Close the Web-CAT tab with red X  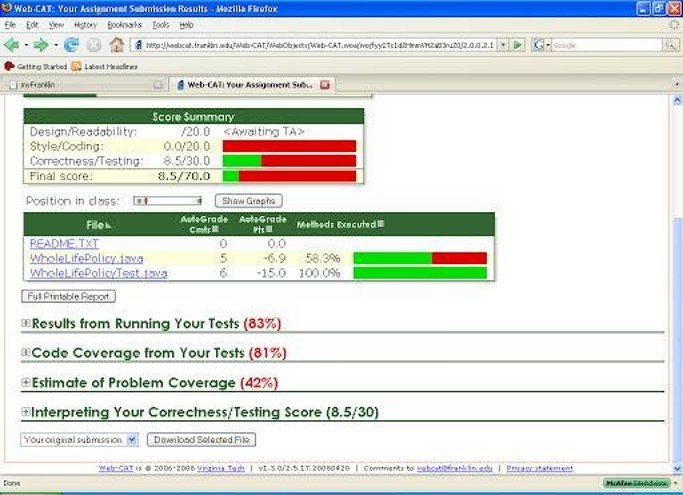325,85
